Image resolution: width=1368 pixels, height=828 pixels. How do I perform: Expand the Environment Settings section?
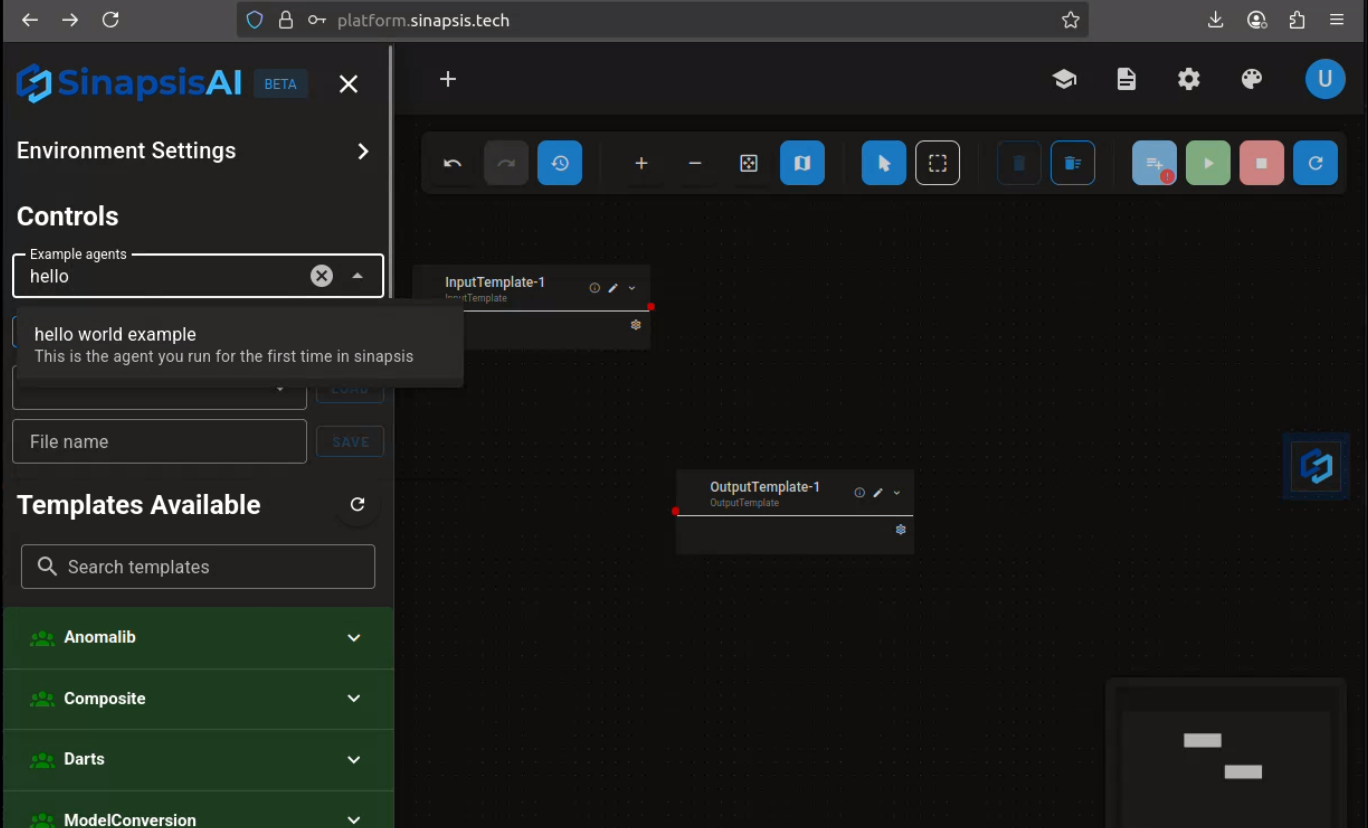(362, 151)
